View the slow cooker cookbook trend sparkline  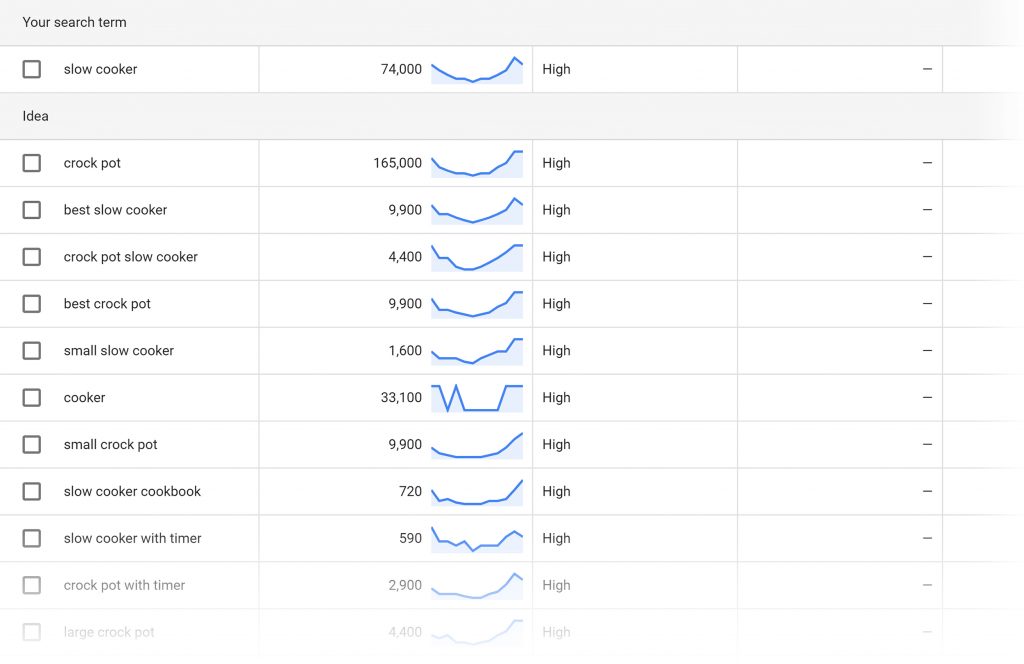point(477,492)
